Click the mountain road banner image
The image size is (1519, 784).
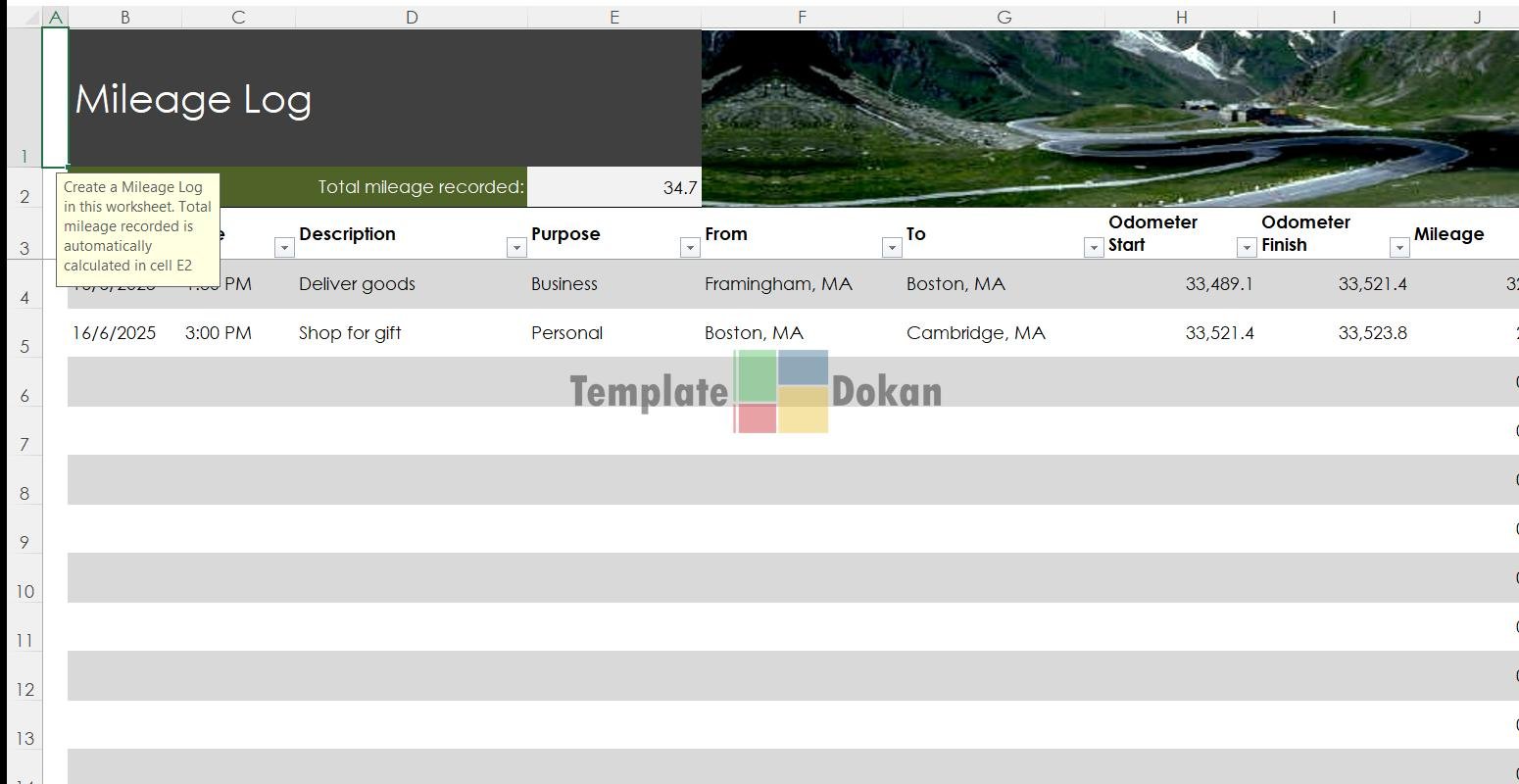pyautogui.click(x=1107, y=118)
